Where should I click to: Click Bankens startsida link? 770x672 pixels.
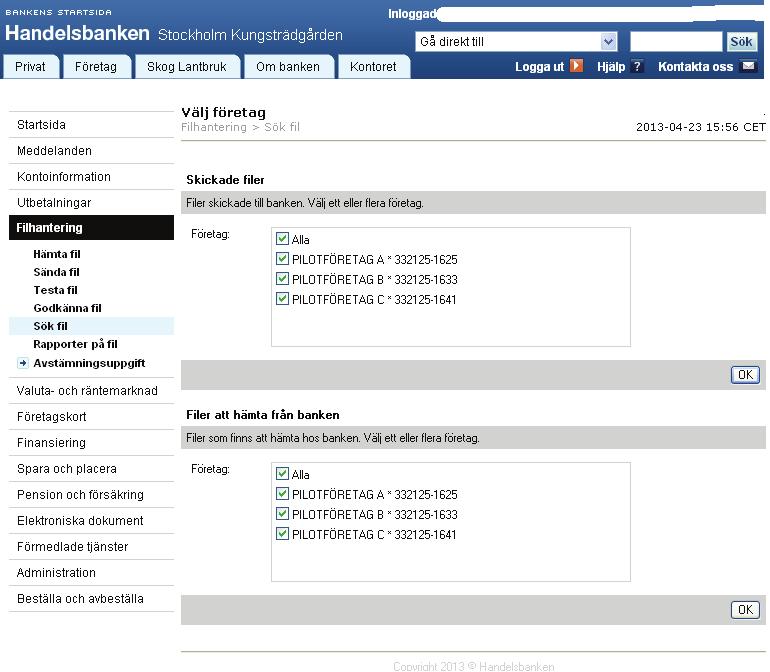[58, 12]
